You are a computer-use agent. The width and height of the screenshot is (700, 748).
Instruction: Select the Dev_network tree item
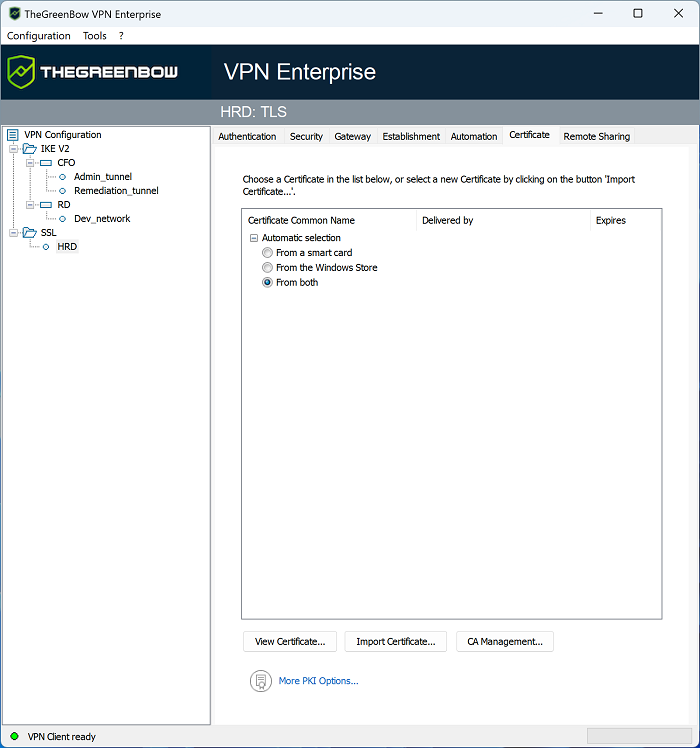click(x=102, y=219)
